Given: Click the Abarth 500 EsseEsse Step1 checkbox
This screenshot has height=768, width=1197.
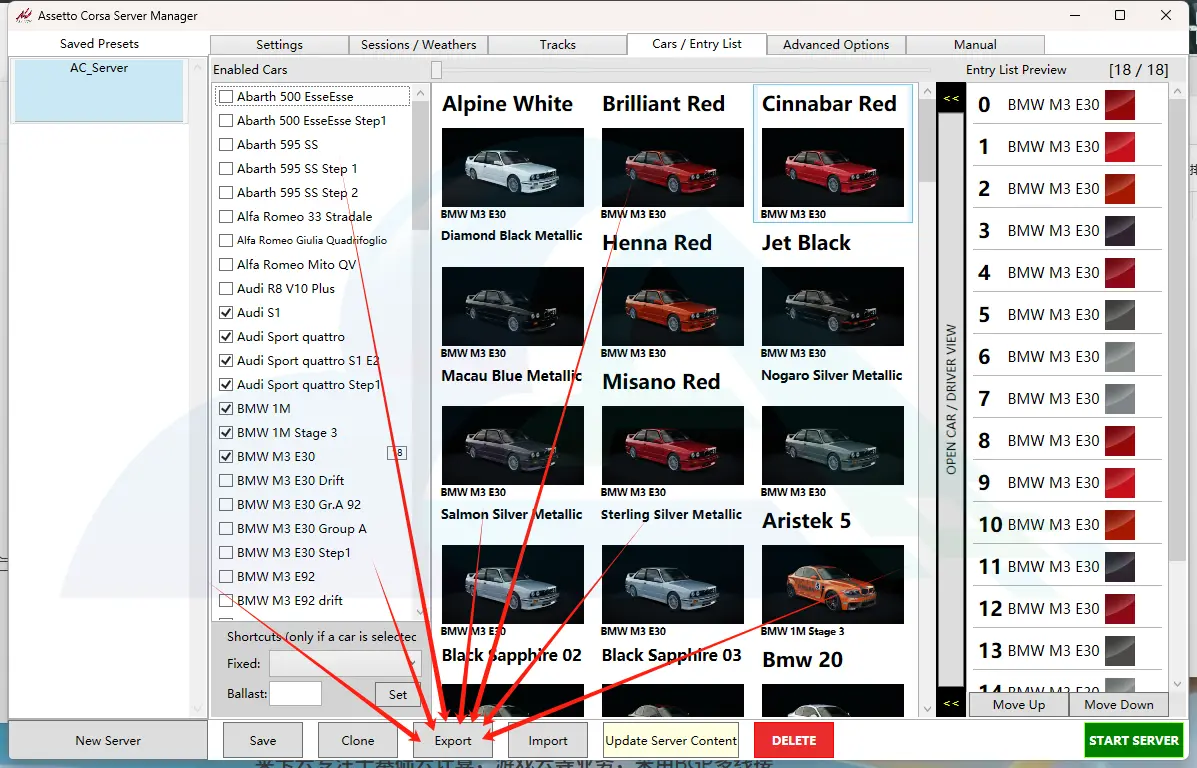Looking at the screenshot, I should tap(226, 121).
